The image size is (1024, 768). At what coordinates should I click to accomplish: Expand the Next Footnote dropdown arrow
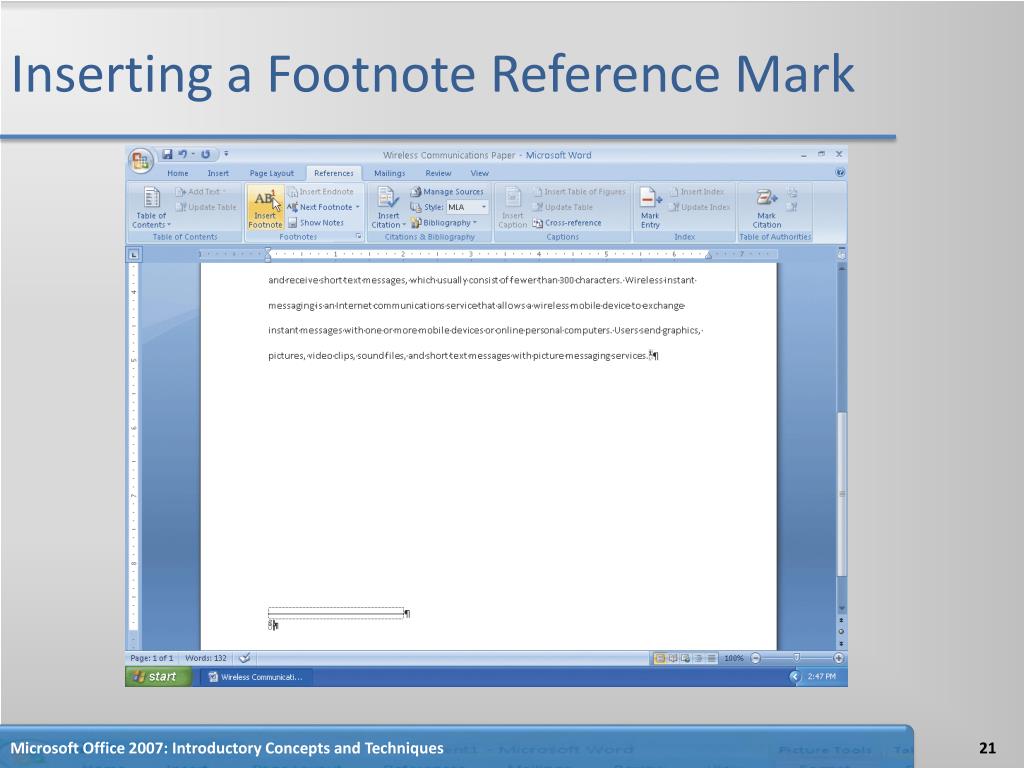(358, 207)
